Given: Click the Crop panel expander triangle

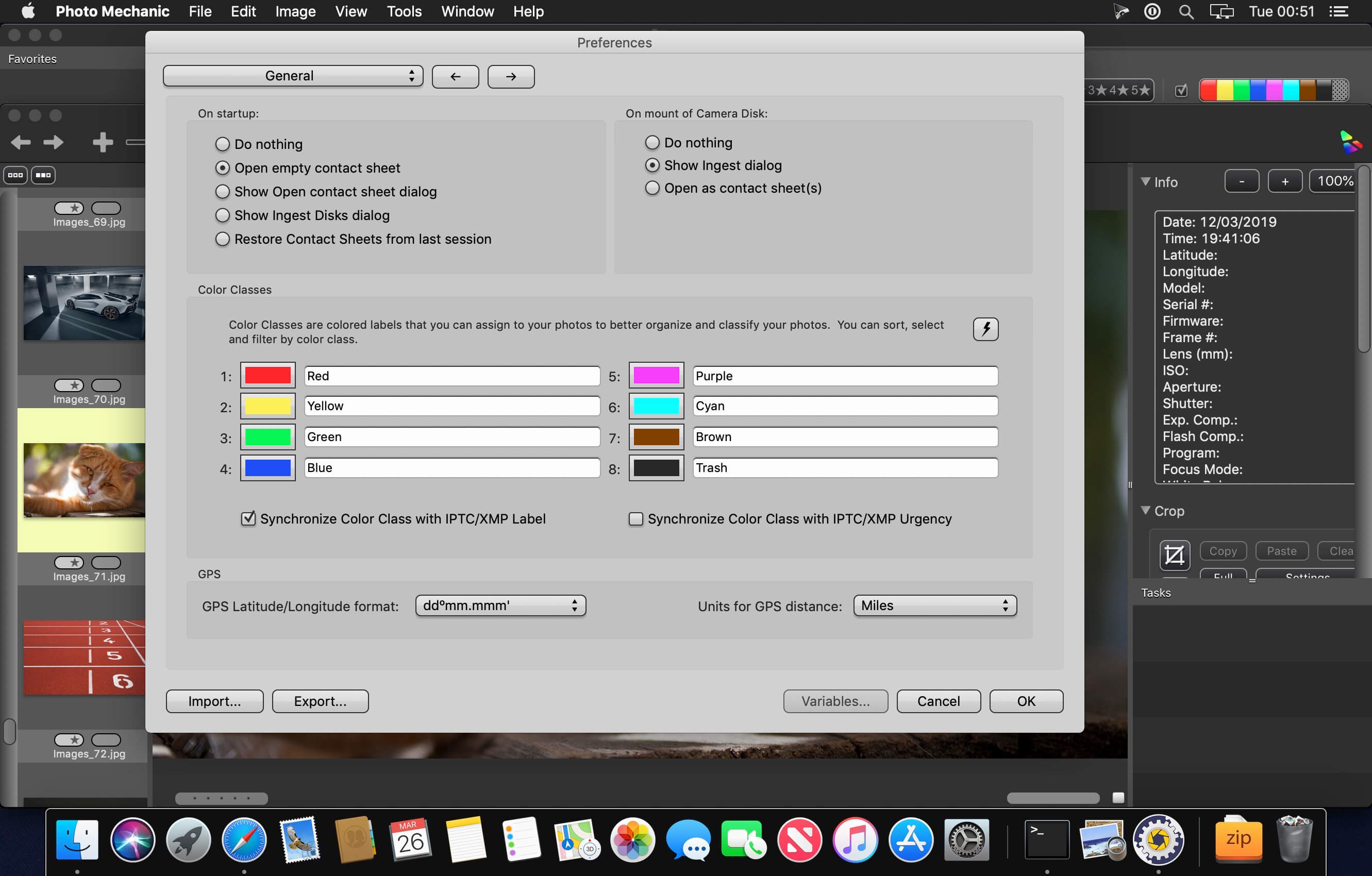Looking at the screenshot, I should pos(1149,510).
